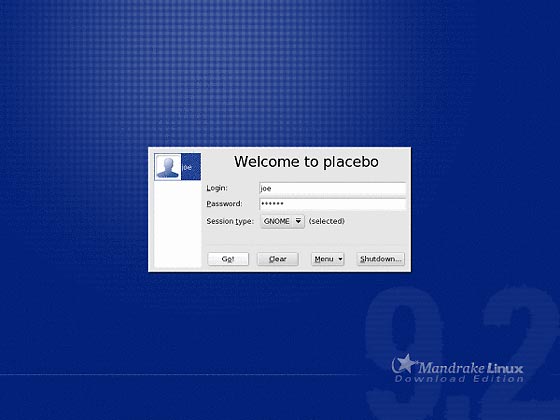This screenshot has height=420, width=560.
Task: Click the Shutdown... button
Action: pyautogui.click(x=380, y=259)
